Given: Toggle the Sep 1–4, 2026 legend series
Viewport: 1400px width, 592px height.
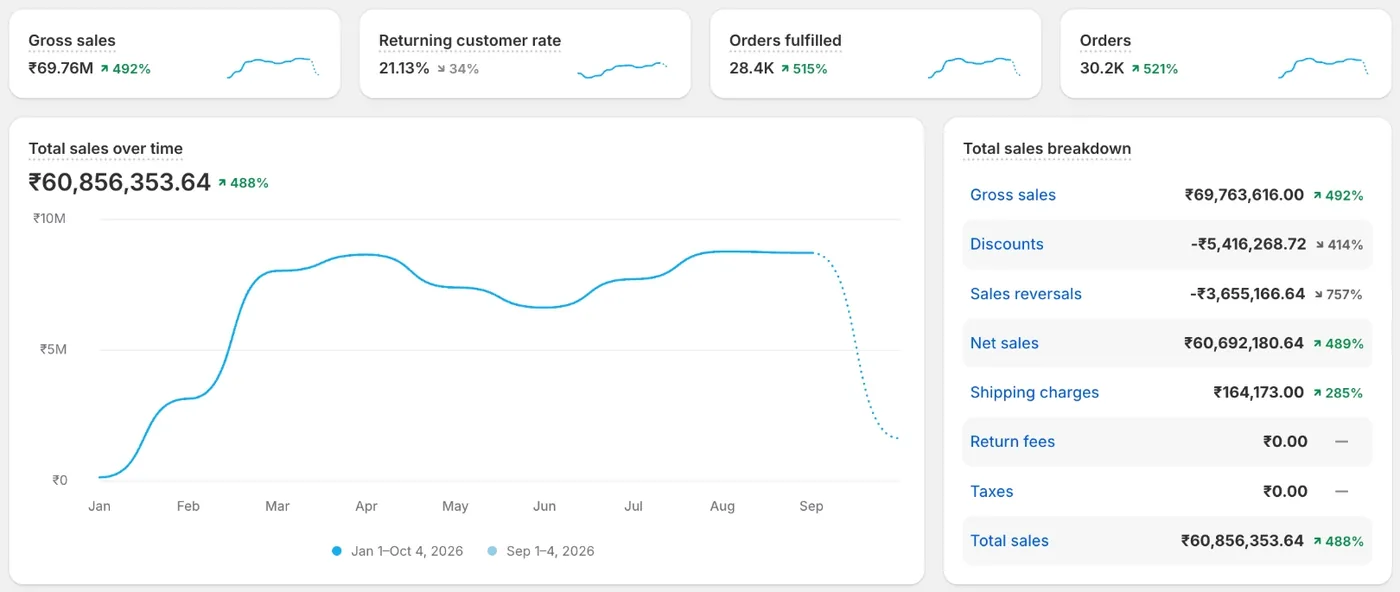Looking at the screenshot, I should pos(540,551).
